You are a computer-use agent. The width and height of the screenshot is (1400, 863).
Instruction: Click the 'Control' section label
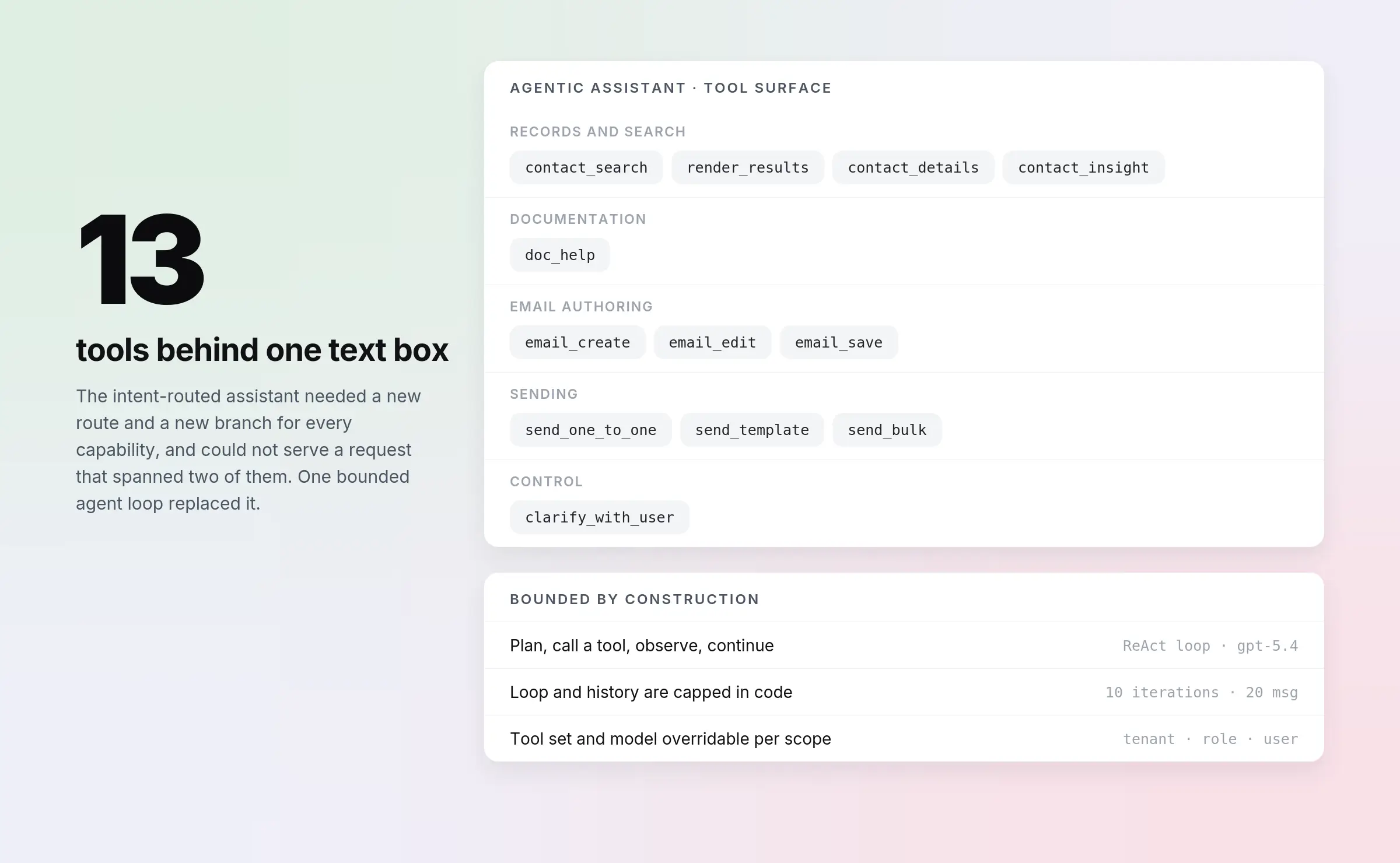click(547, 482)
